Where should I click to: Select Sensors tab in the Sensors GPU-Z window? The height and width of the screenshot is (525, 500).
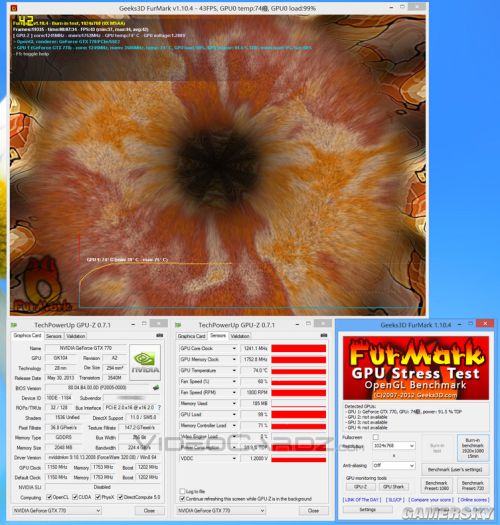coord(218,335)
